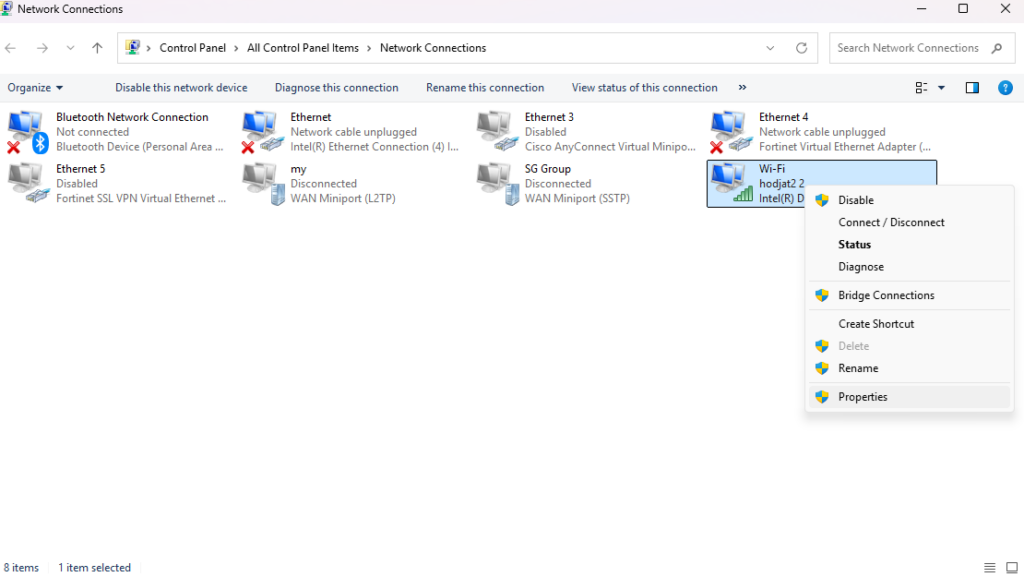Select the 'my' L2TP VPN connection icon
The image size is (1024, 577).
(x=262, y=184)
